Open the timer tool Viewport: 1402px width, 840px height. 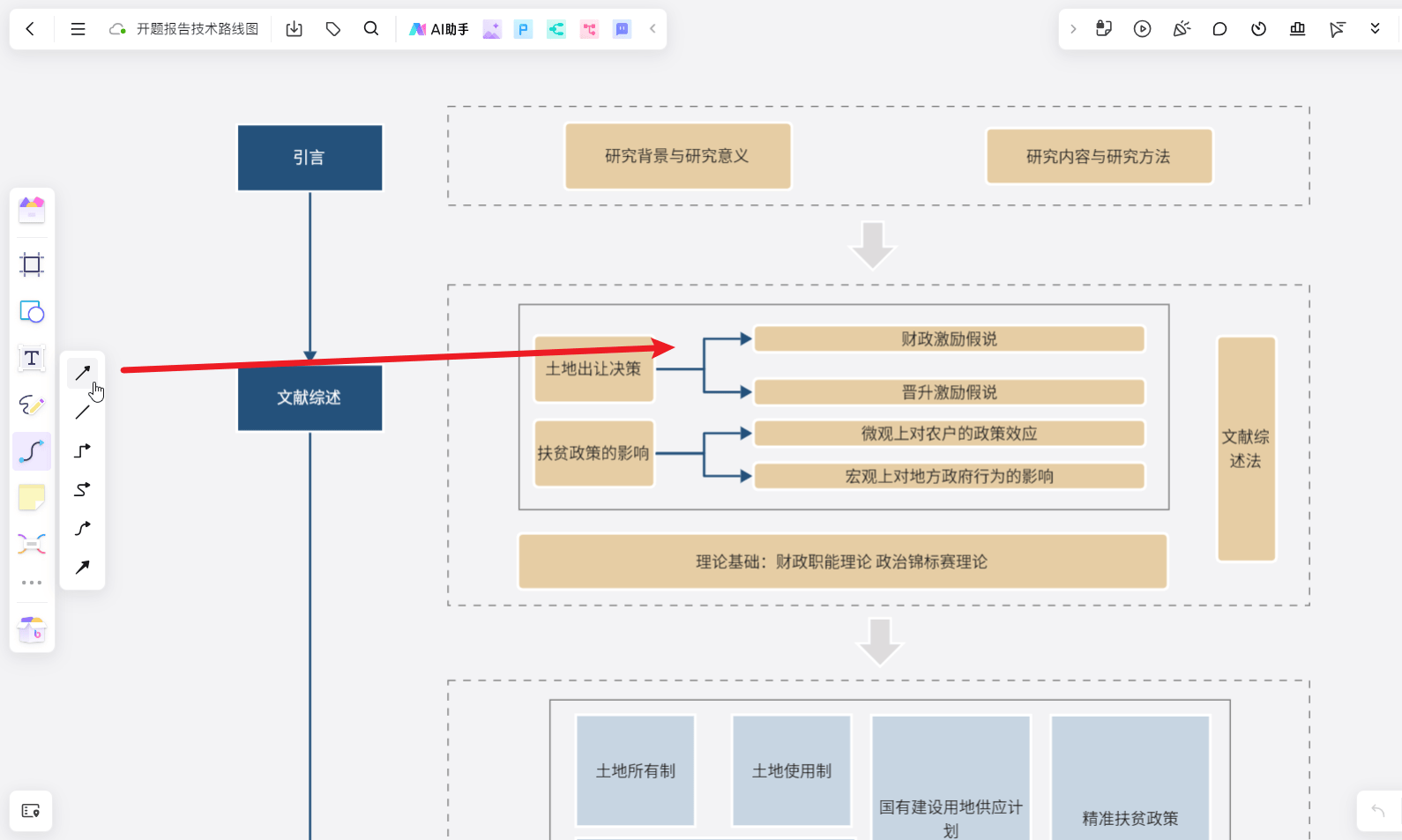1258,29
